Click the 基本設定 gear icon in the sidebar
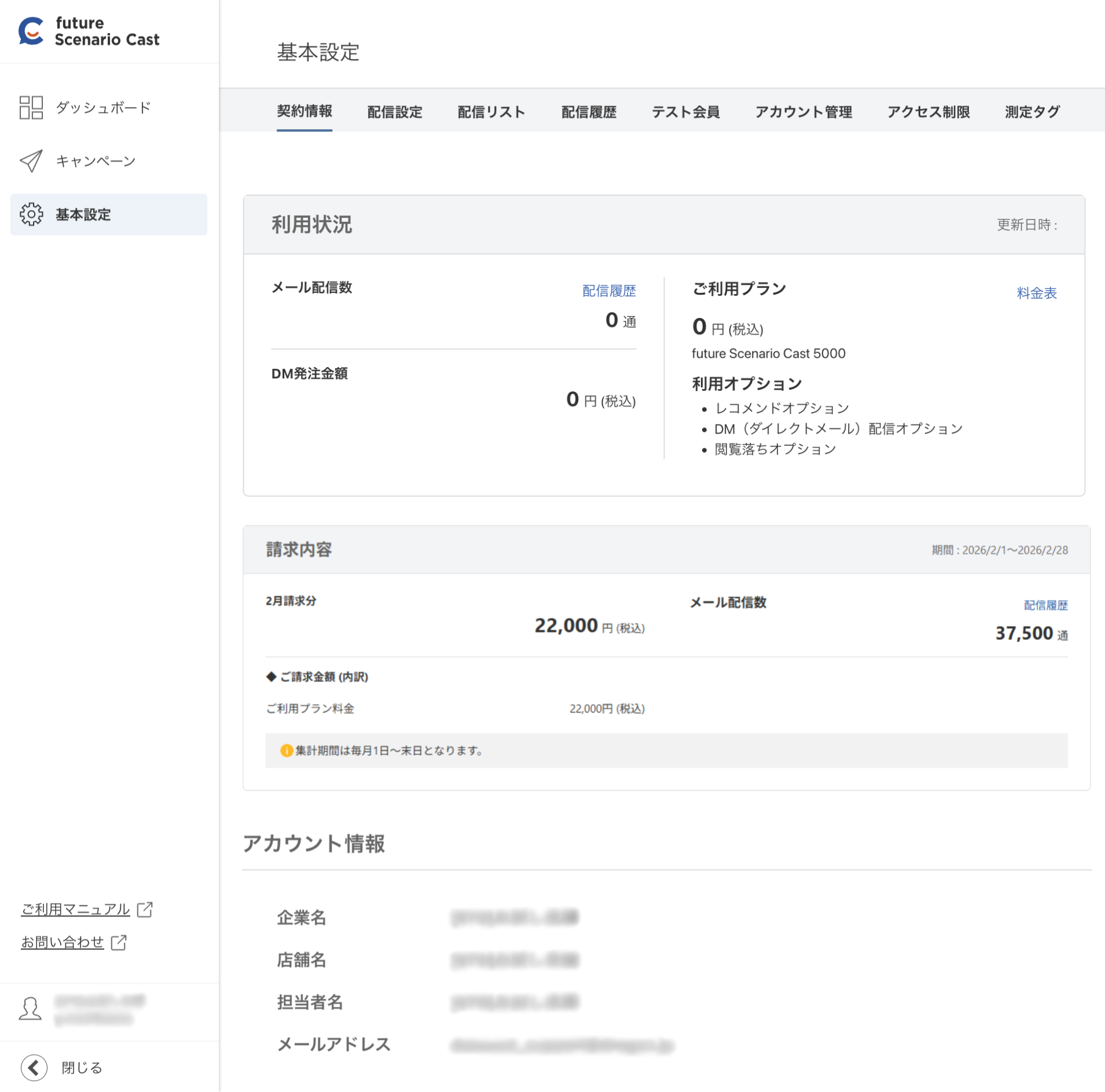Image resolution: width=1105 pixels, height=1092 pixels. click(32, 214)
